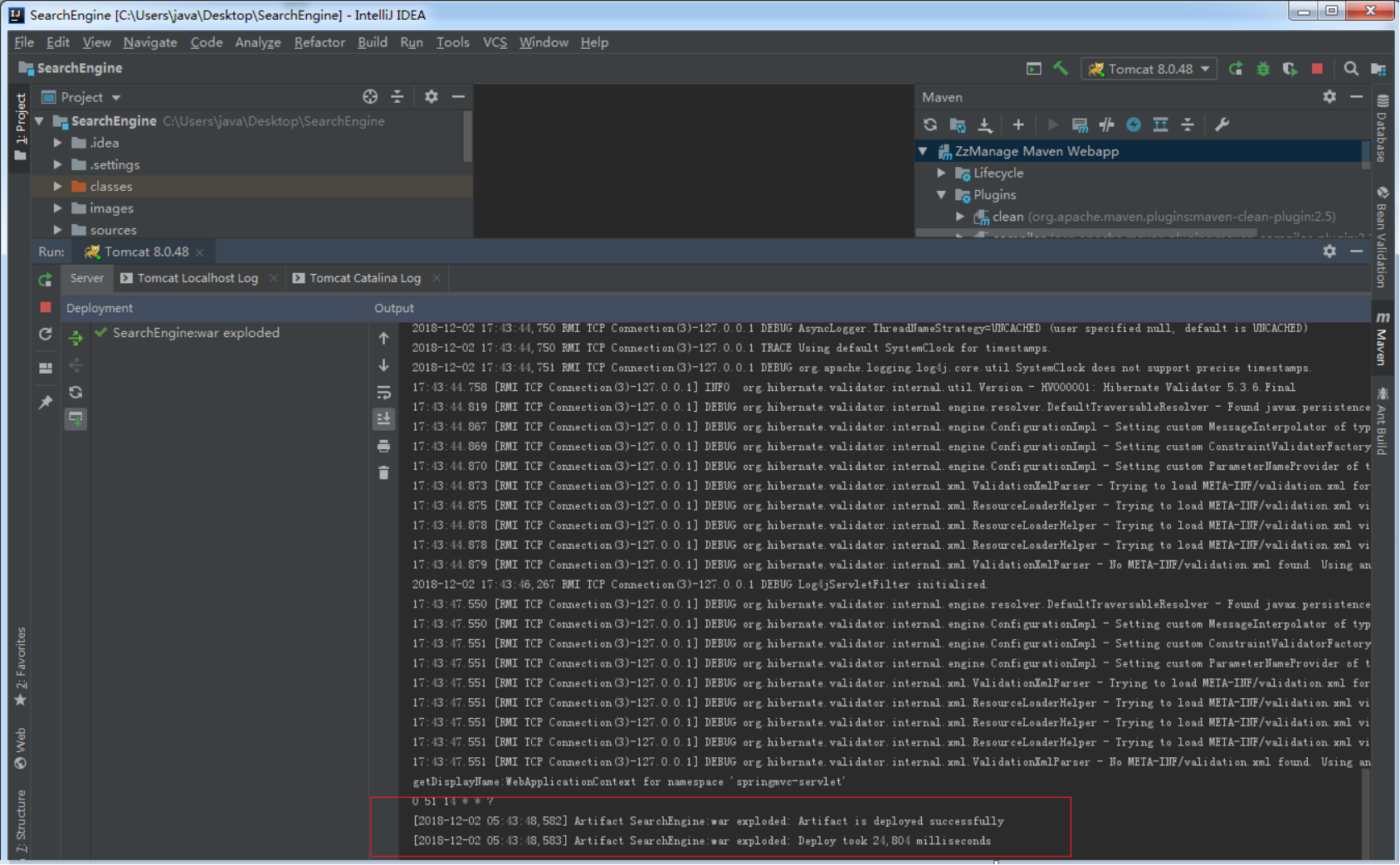The width and height of the screenshot is (1400, 865).
Task: Collapse the SearchEngine root folder
Action: [x=39, y=121]
